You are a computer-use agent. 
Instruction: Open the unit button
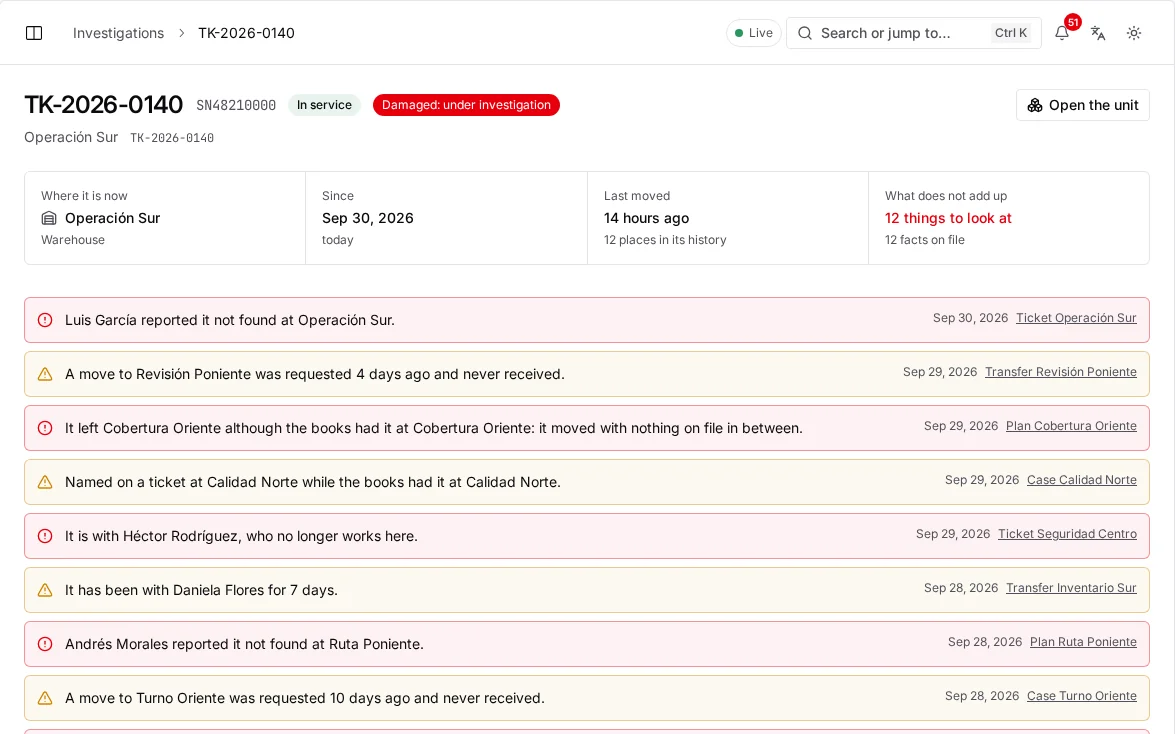(1083, 105)
